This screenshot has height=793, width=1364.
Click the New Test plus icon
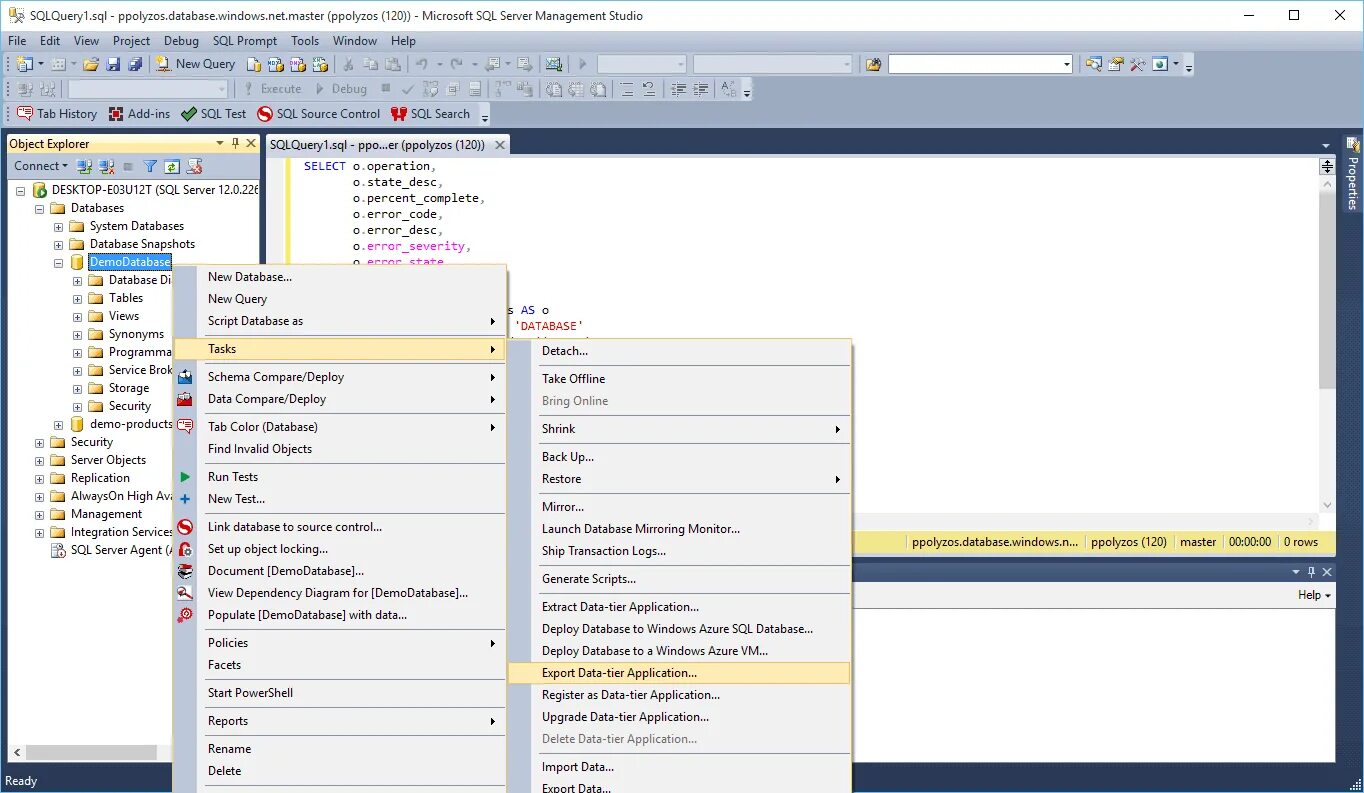click(x=185, y=499)
